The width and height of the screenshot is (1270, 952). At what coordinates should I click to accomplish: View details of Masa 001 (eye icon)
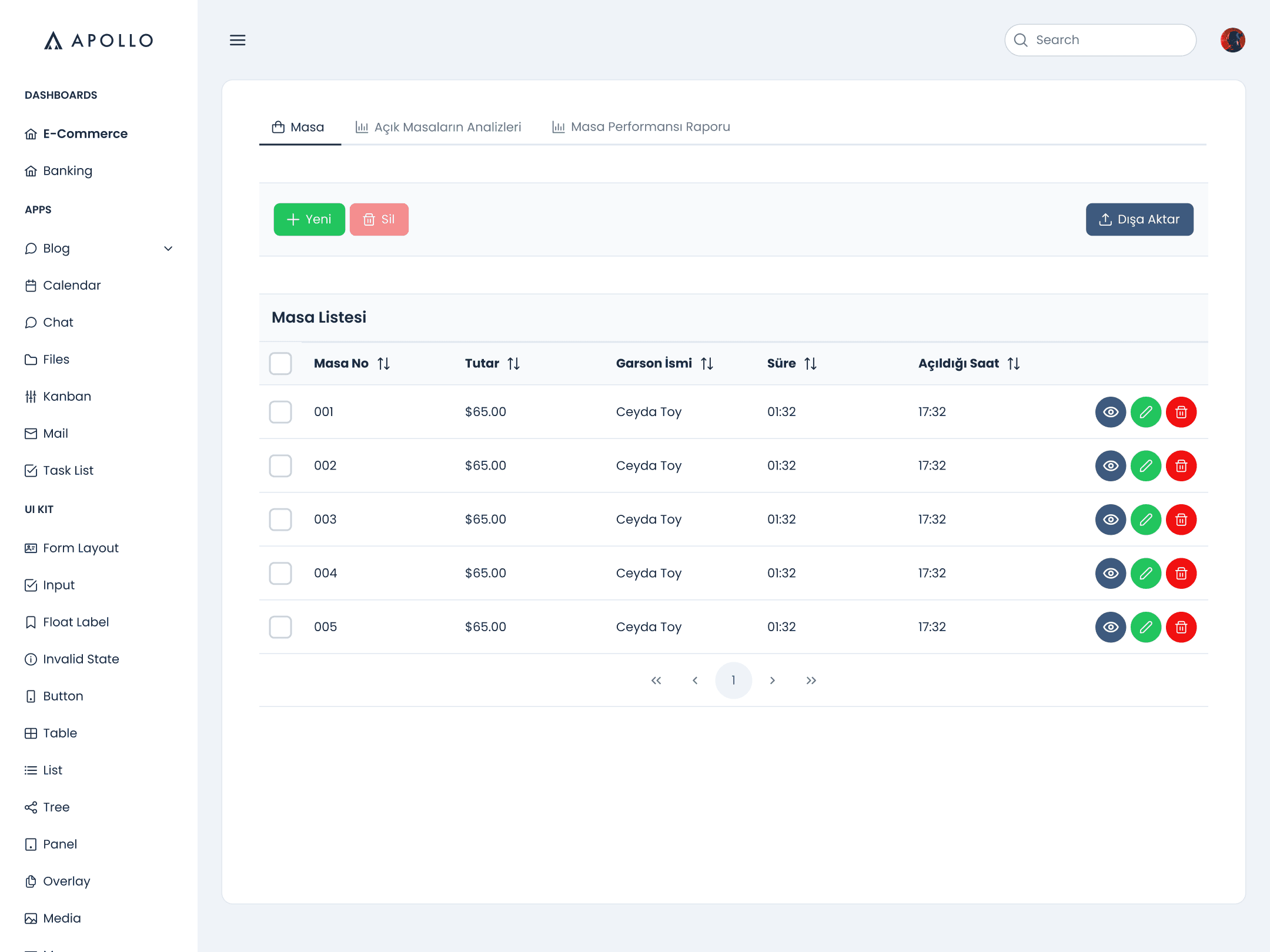(1111, 412)
